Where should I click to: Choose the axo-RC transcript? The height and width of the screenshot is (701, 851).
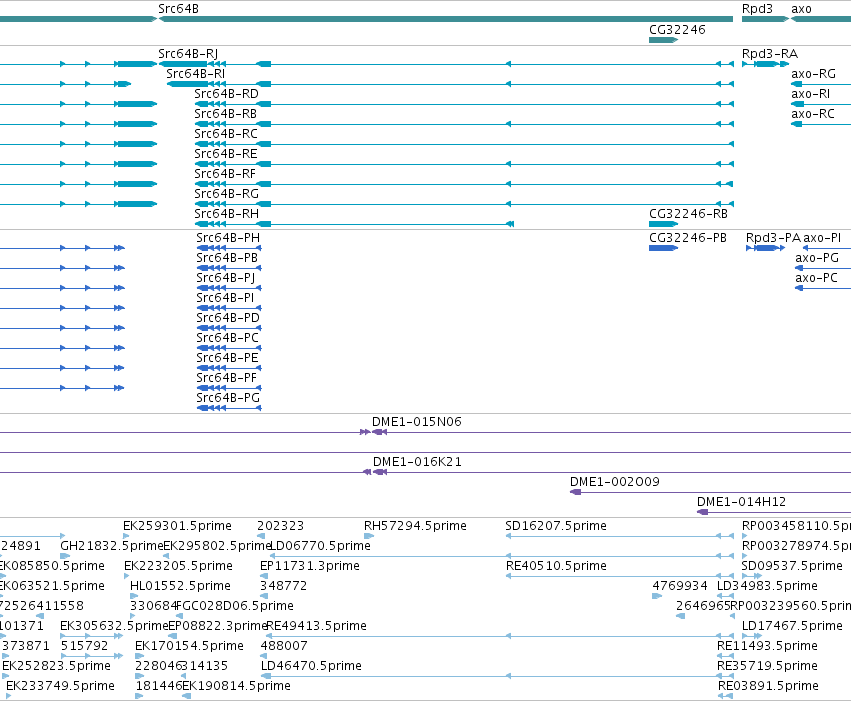pos(812,114)
